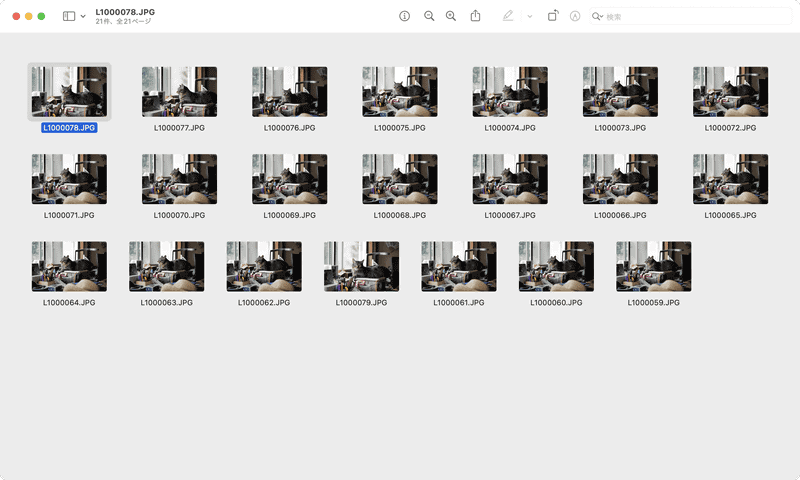Expand the markup options chevron
Viewport: 800px width, 480px height.
pyautogui.click(x=530, y=16)
